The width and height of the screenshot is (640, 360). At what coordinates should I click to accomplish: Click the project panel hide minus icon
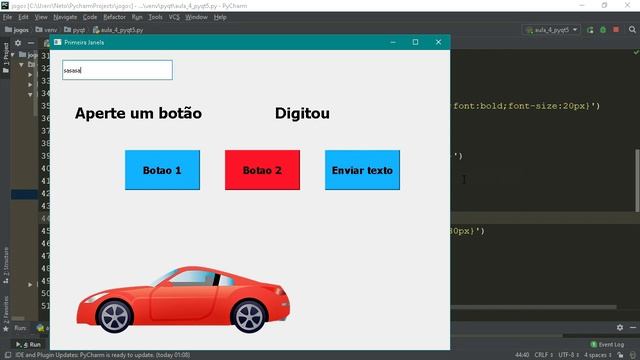[31, 43]
